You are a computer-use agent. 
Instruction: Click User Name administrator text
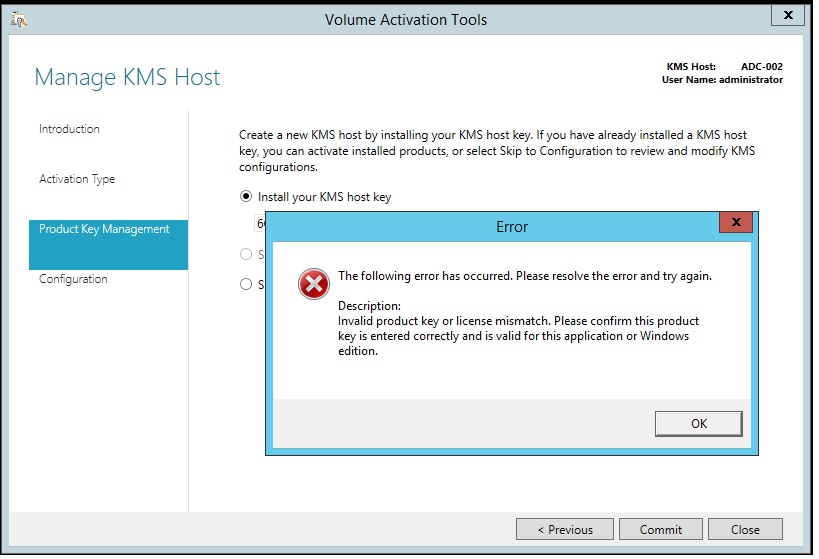coord(722,80)
